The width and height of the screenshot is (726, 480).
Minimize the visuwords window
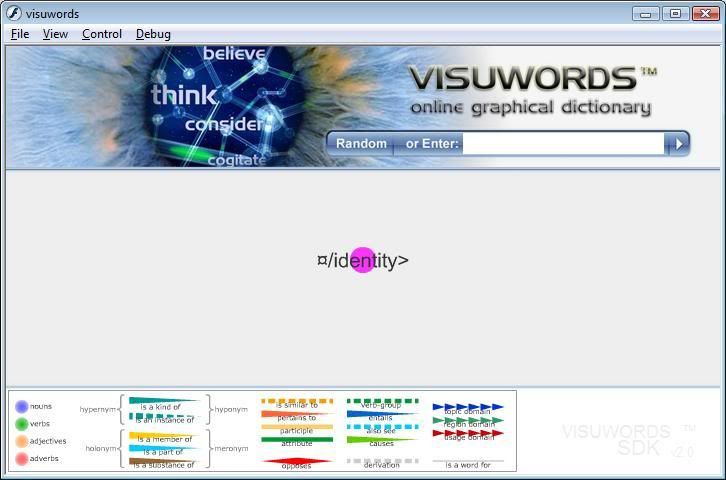point(645,13)
